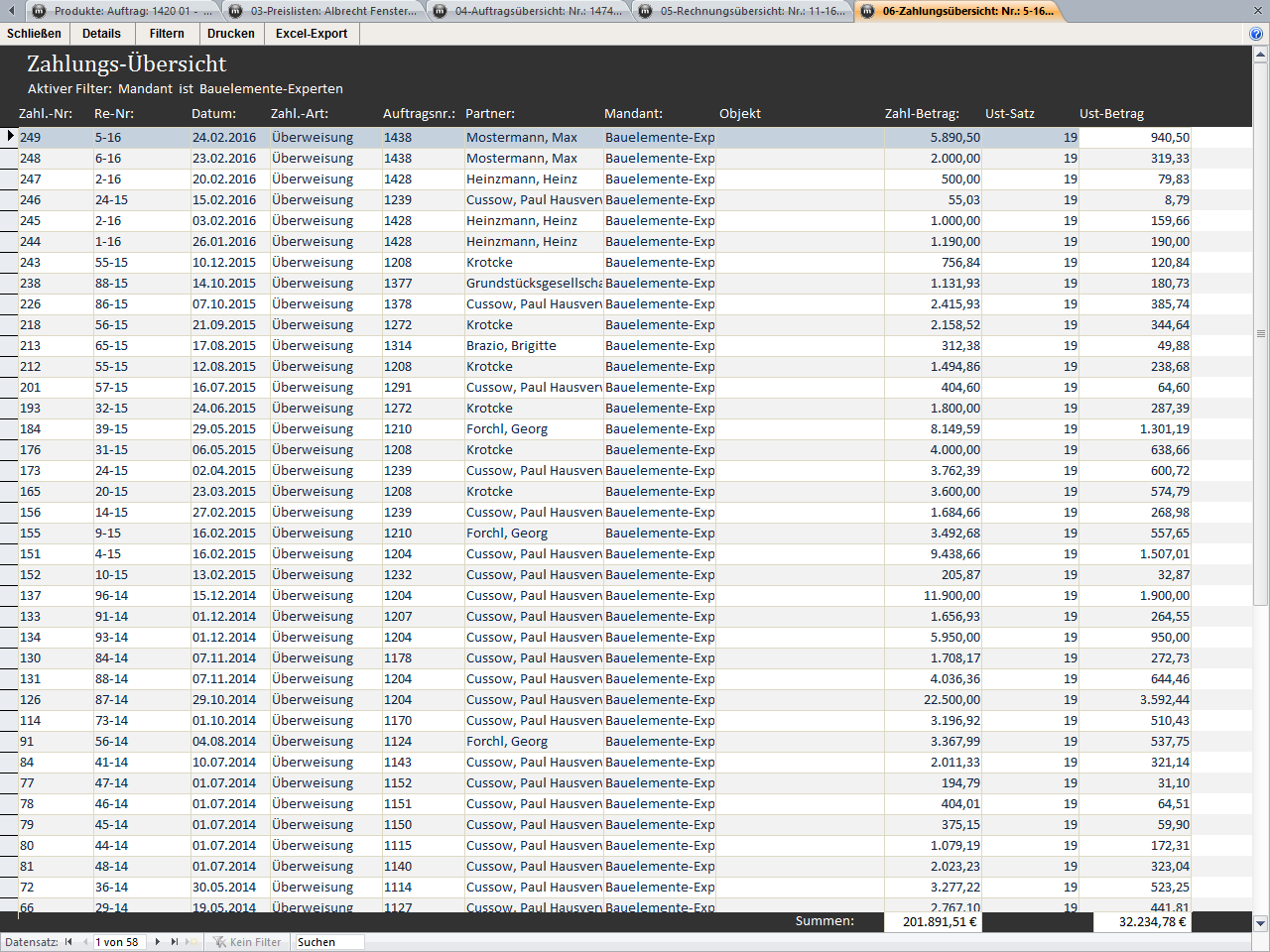Go to next record arrow
The width and height of the screenshot is (1270, 952).
(x=158, y=942)
